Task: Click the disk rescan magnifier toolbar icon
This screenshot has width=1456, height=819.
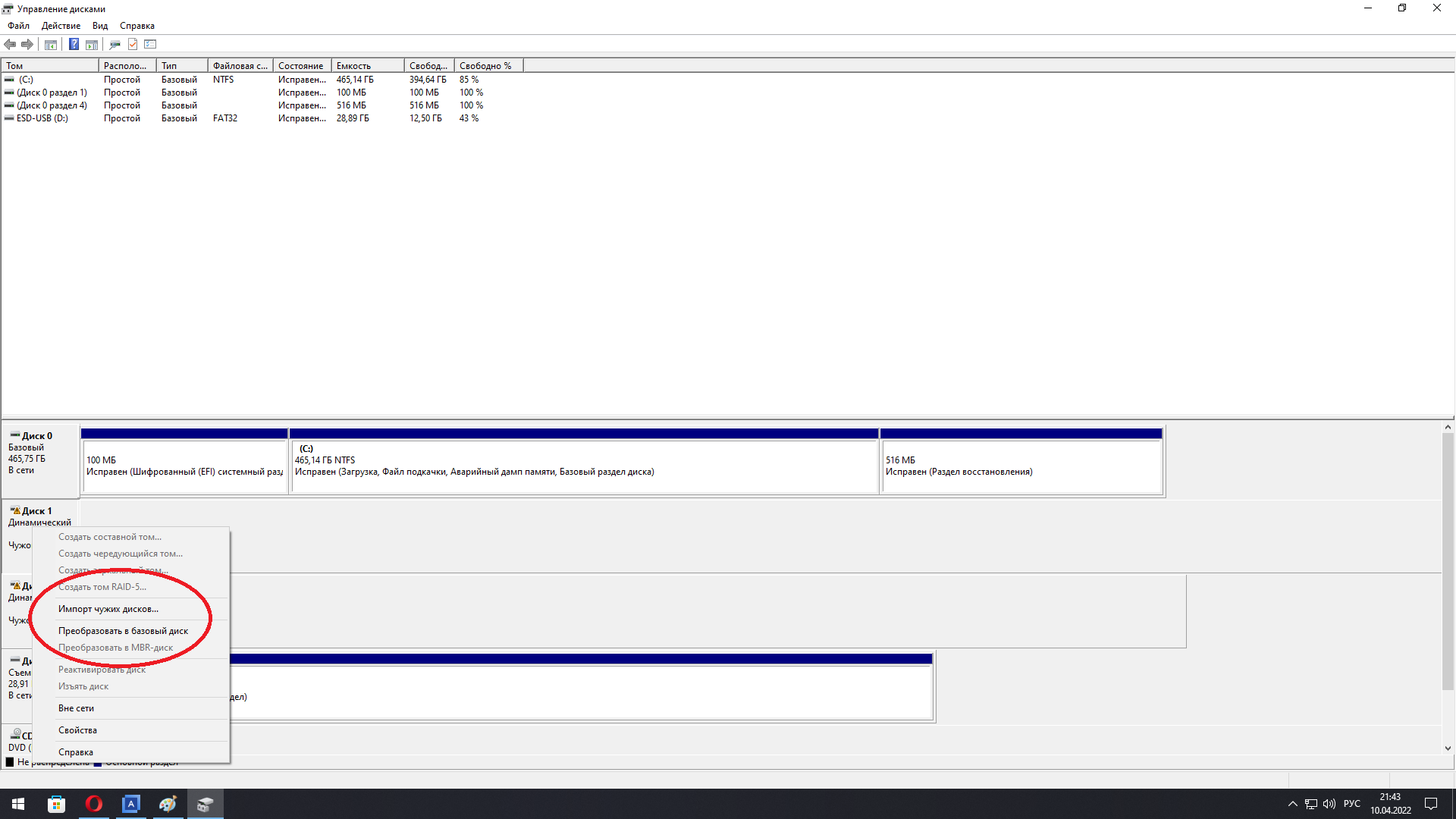Action: (115, 44)
